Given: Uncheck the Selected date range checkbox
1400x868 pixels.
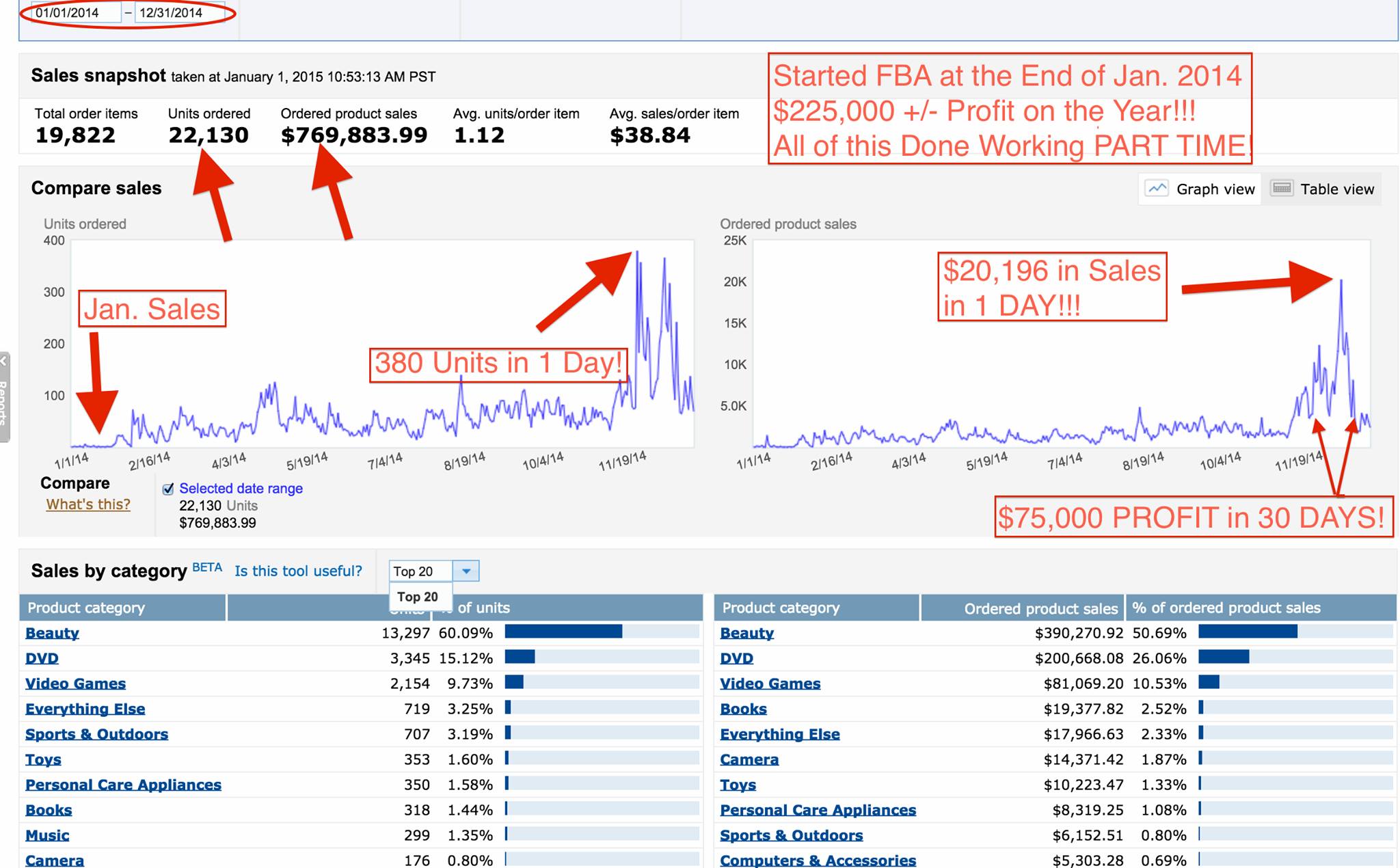Looking at the screenshot, I should (168, 489).
